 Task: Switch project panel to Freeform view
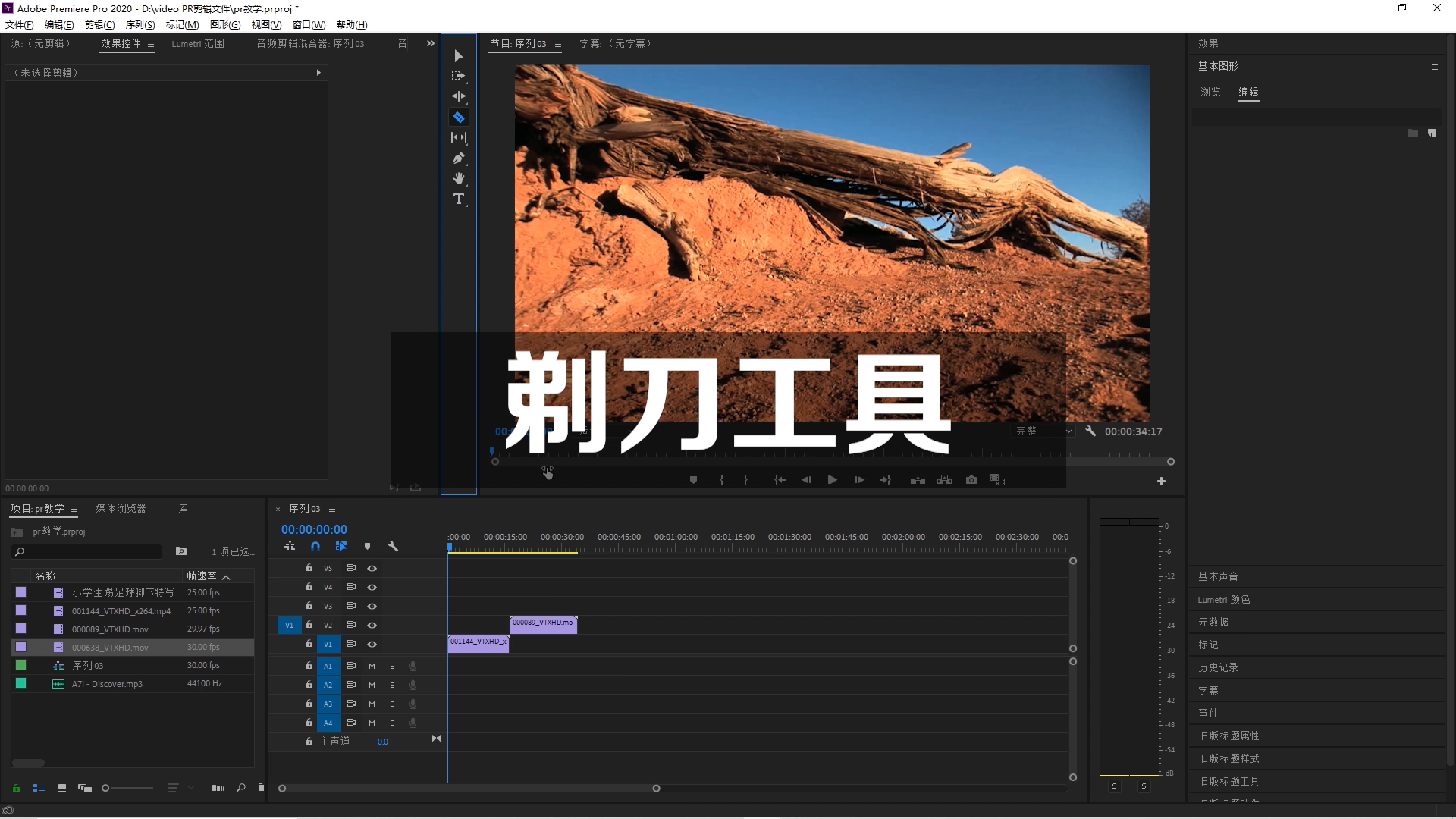pos(85,788)
